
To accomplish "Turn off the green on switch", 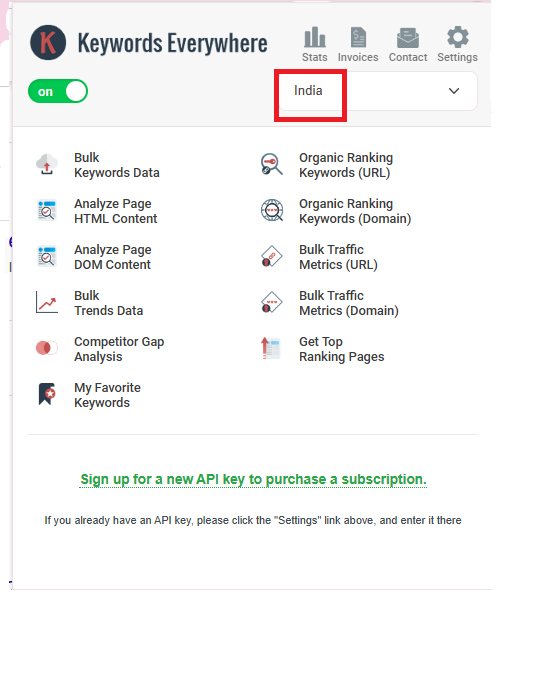I will pyautogui.click(x=58, y=91).
